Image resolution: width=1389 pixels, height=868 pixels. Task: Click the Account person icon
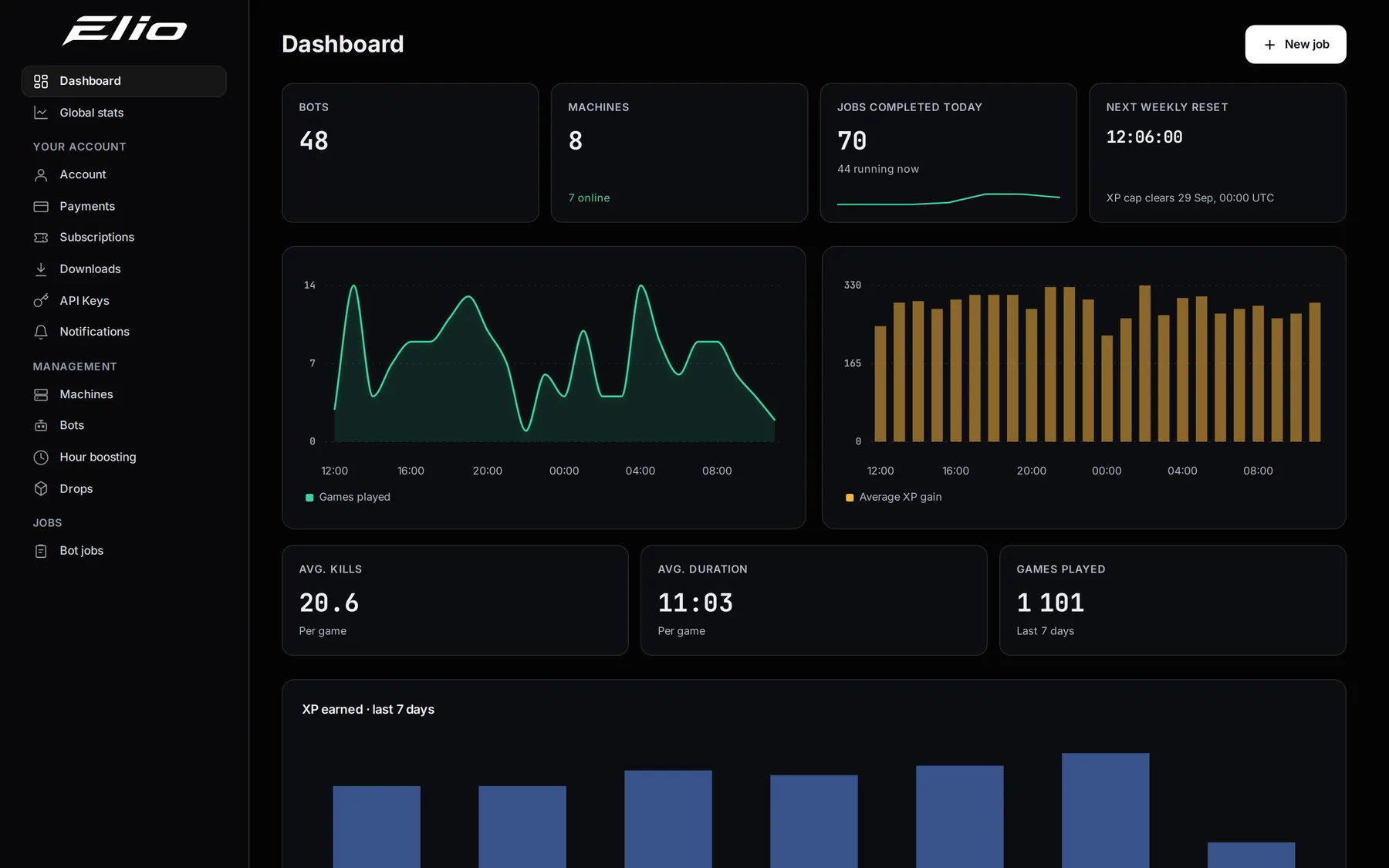click(x=41, y=175)
